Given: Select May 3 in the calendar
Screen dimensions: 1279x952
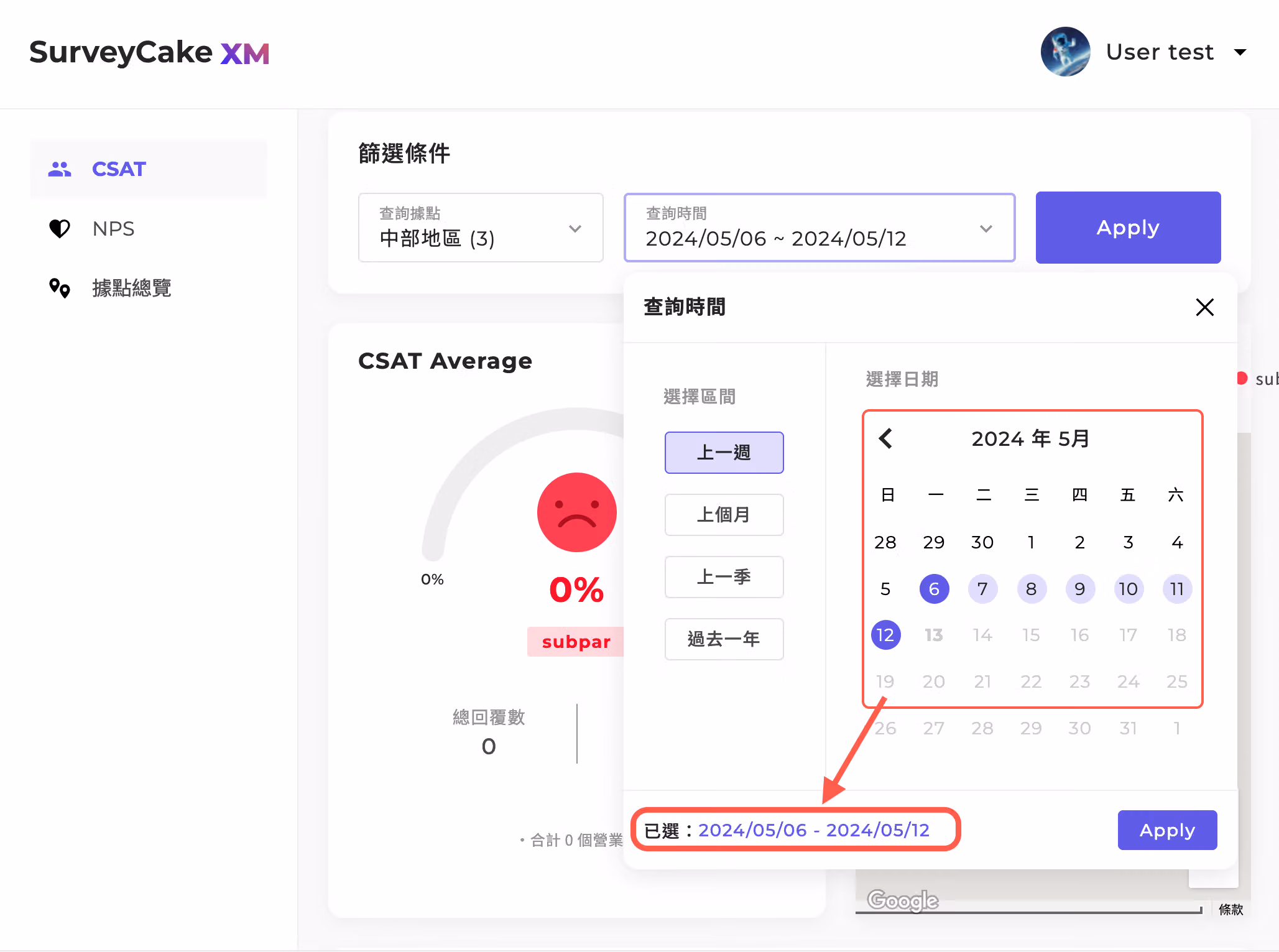Looking at the screenshot, I should tap(1128, 542).
